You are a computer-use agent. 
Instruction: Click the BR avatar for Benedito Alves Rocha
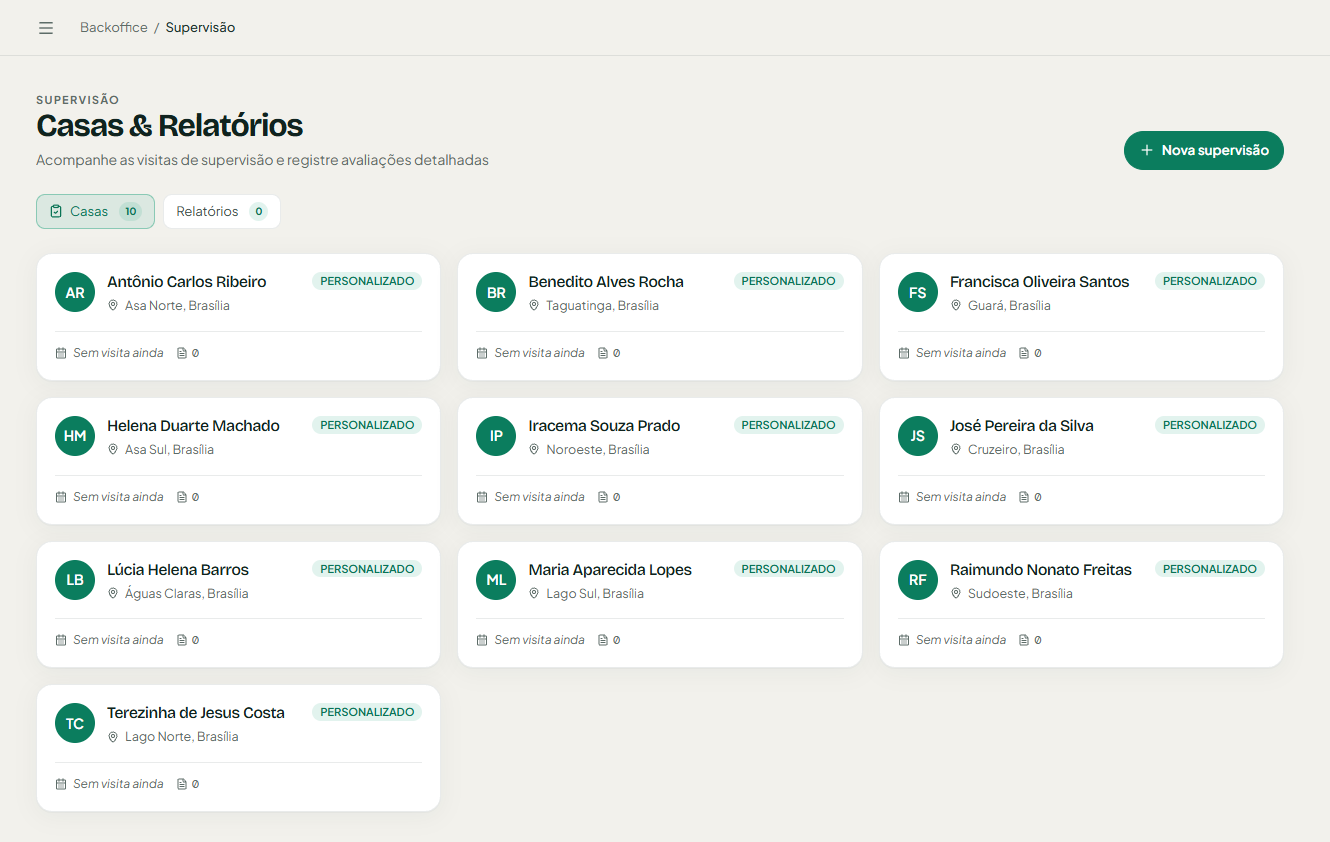pyautogui.click(x=496, y=292)
